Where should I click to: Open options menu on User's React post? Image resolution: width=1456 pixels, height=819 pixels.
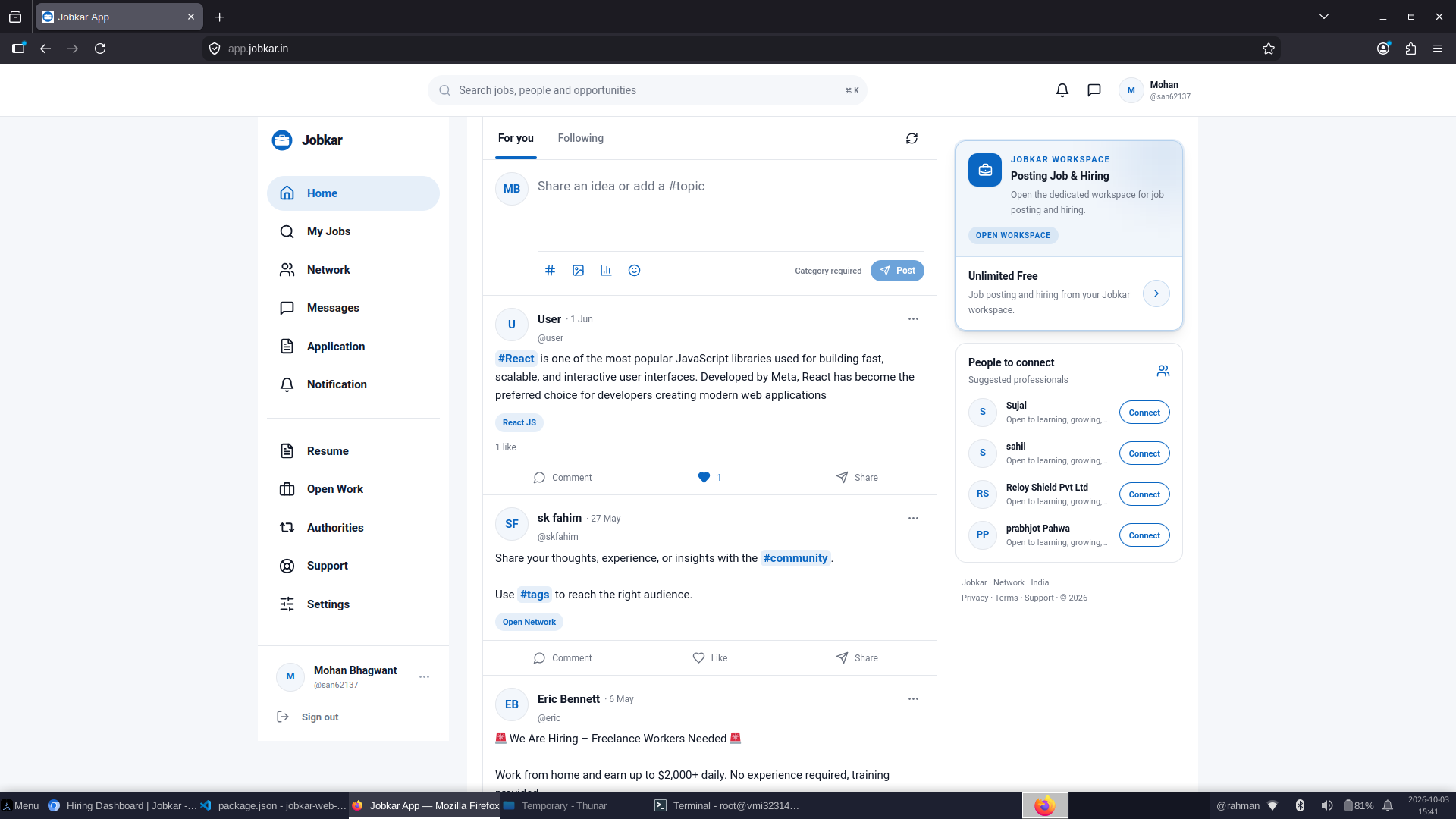click(x=913, y=319)
